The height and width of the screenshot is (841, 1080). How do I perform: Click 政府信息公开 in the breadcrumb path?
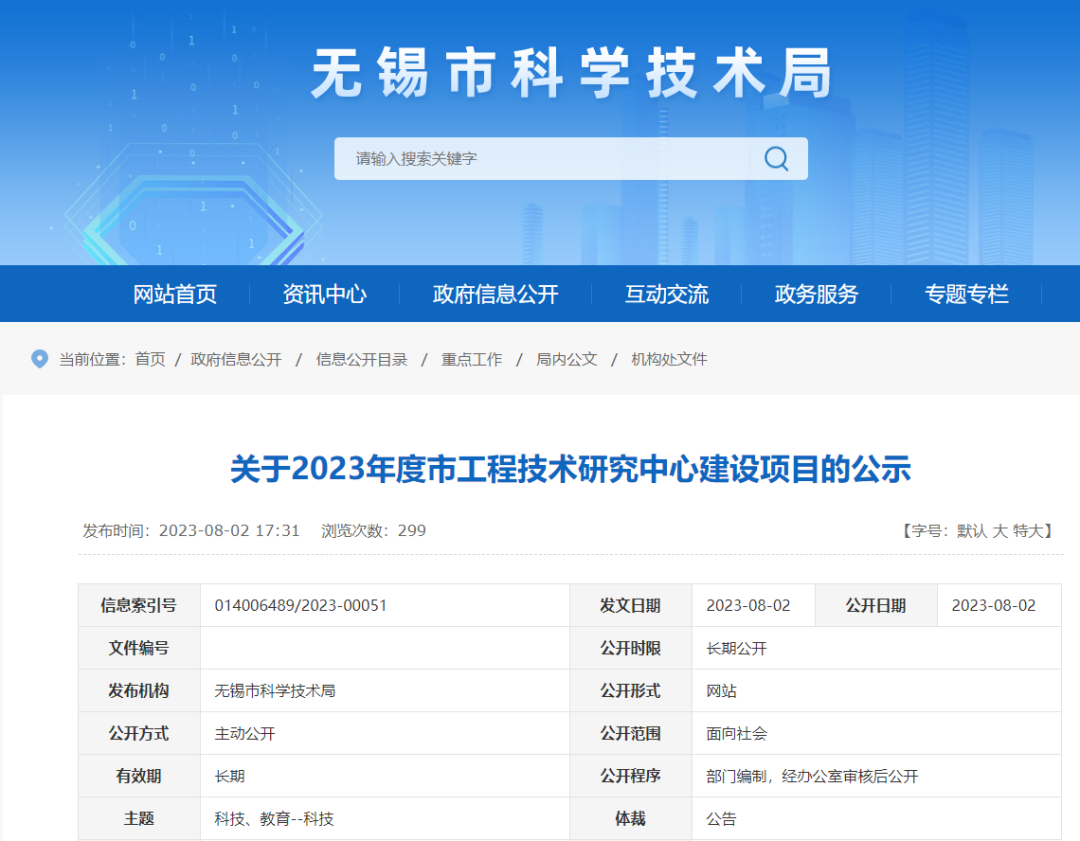236,359
